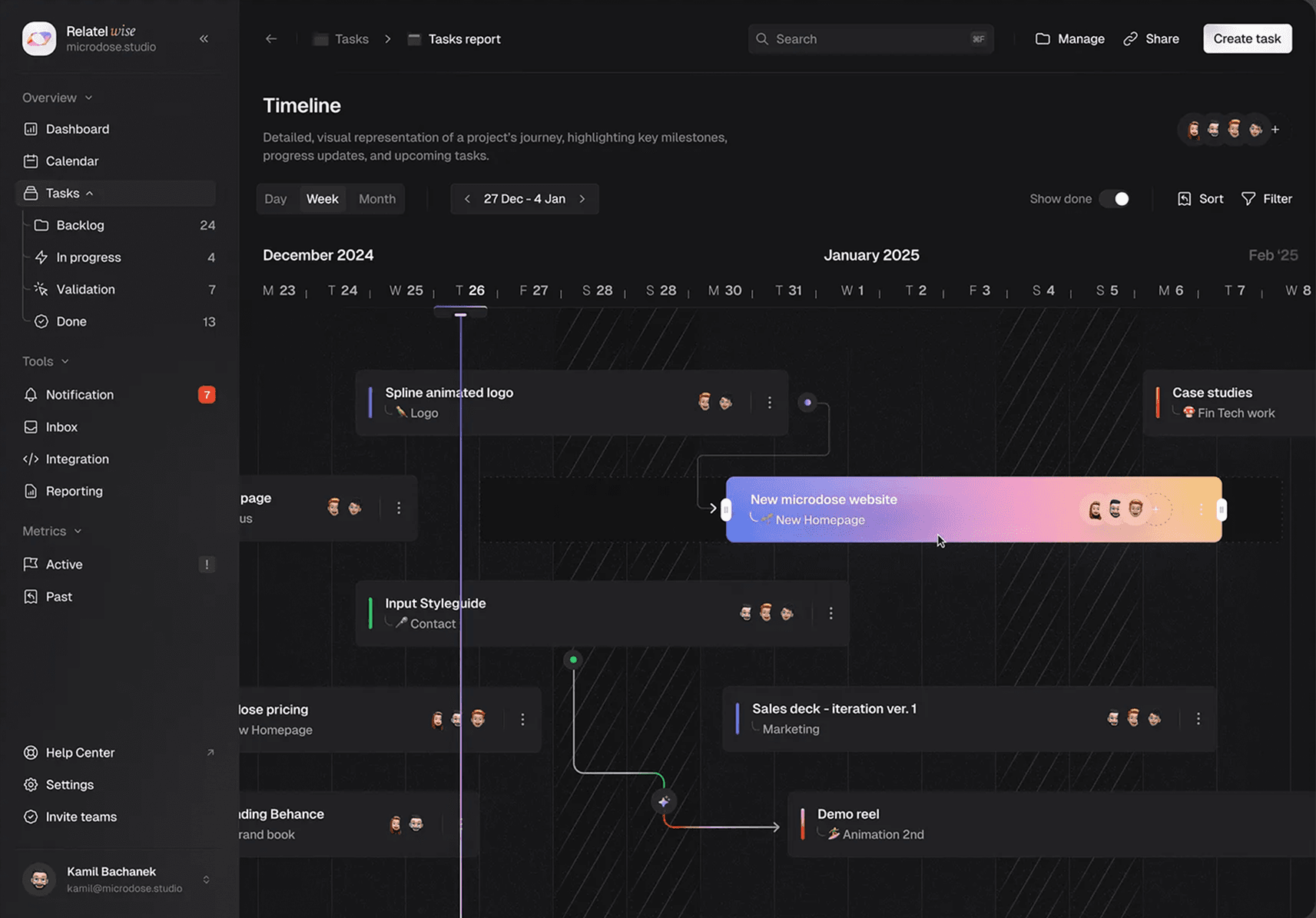Viewport: 1316px width, 918px height.
Task: Expand the Kamil Bachanek account switcher
Action: click(206, 880)
